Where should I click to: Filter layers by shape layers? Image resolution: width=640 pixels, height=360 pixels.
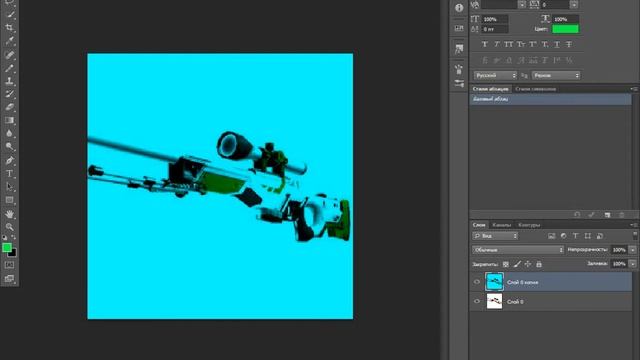[x=588, y=236]
